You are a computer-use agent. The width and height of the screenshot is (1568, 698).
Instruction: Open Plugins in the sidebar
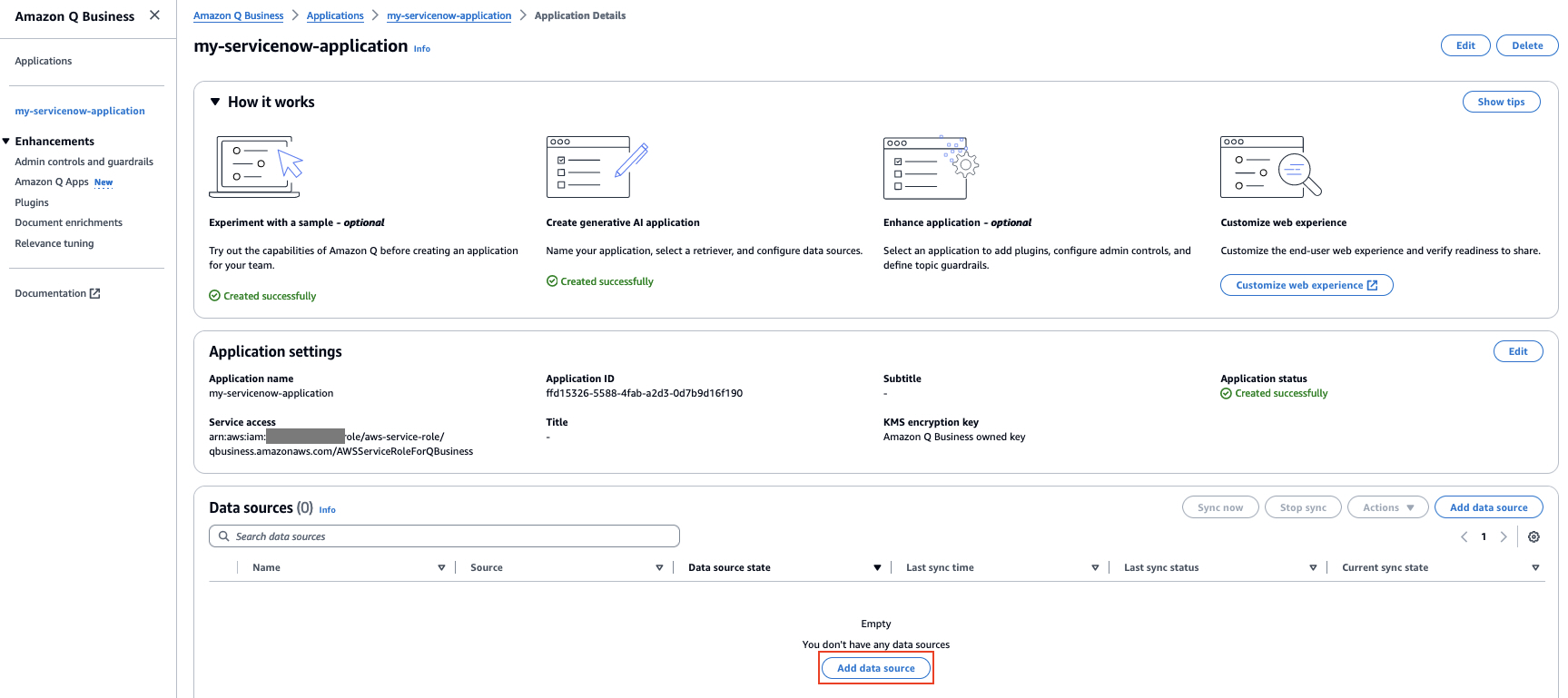[x=32, y=202]
